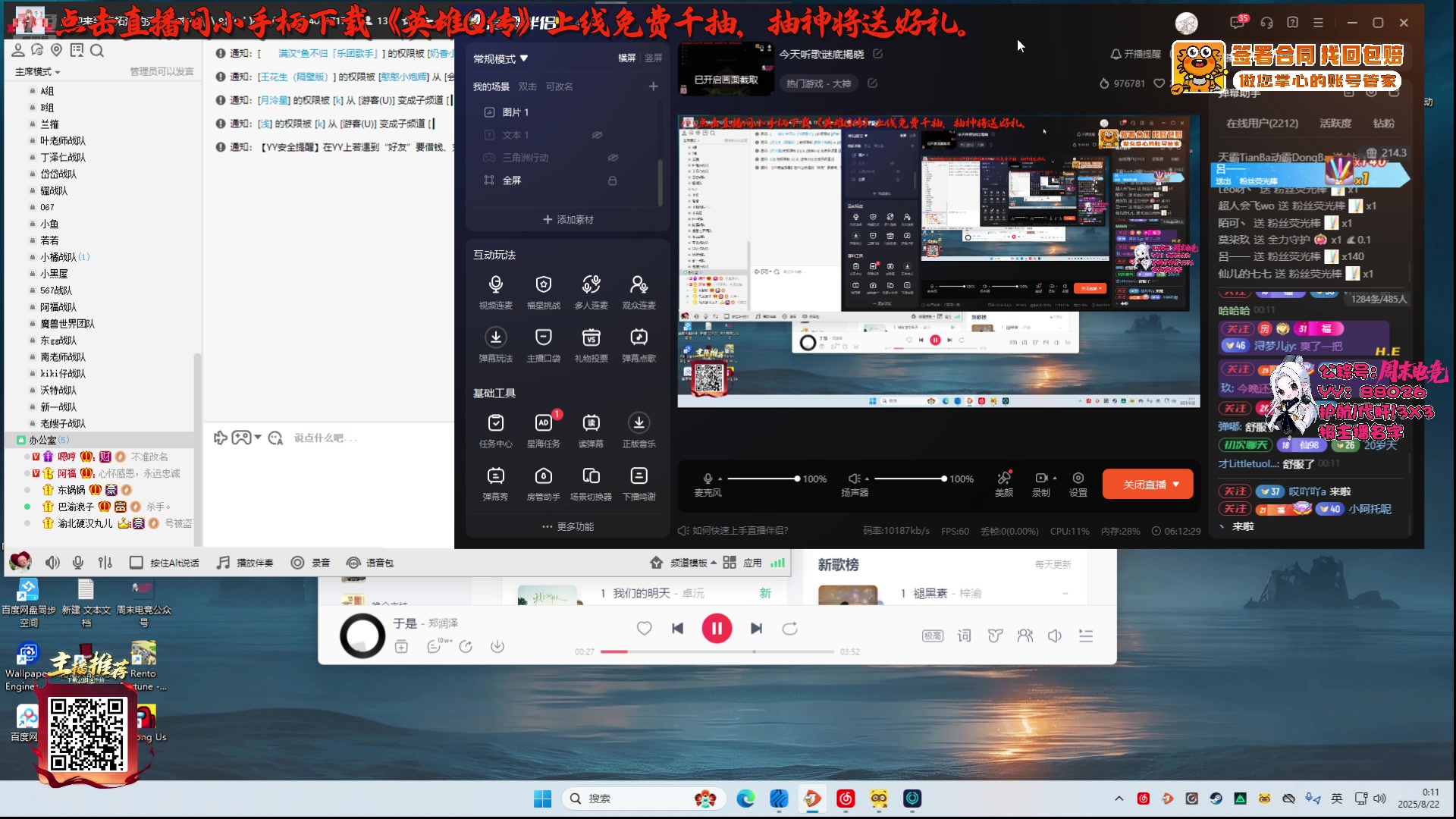1456x819 pixels.
Task: Open 多人连麦 multi-user link icon
Action: (591, 292)
